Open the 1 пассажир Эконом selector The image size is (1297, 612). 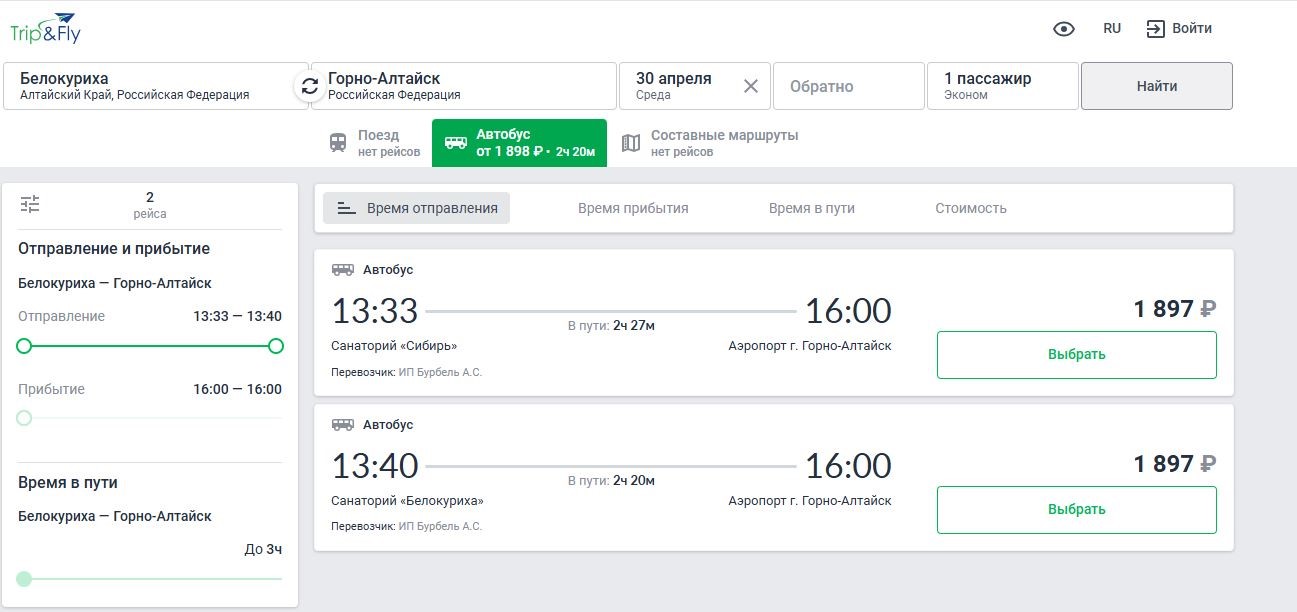1003,86
